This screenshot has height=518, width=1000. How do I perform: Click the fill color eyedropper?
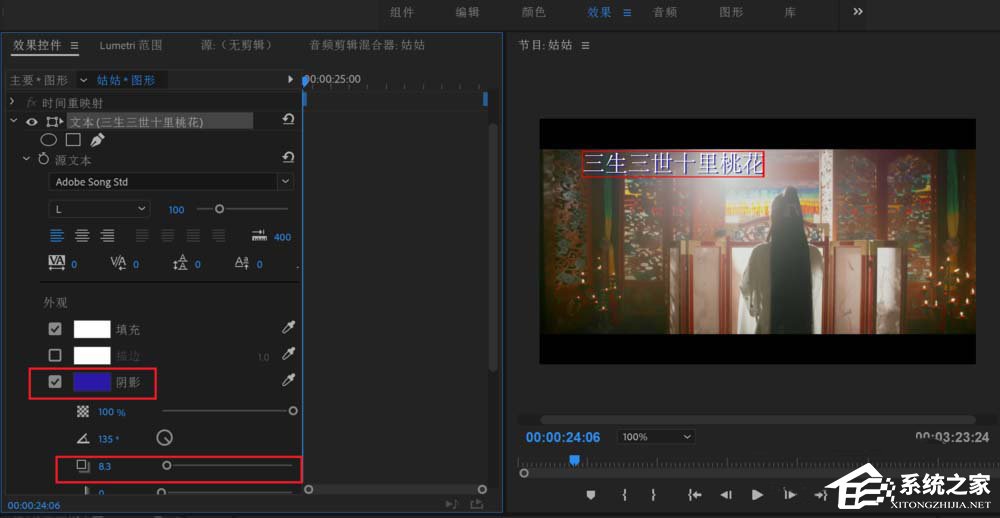289,328
